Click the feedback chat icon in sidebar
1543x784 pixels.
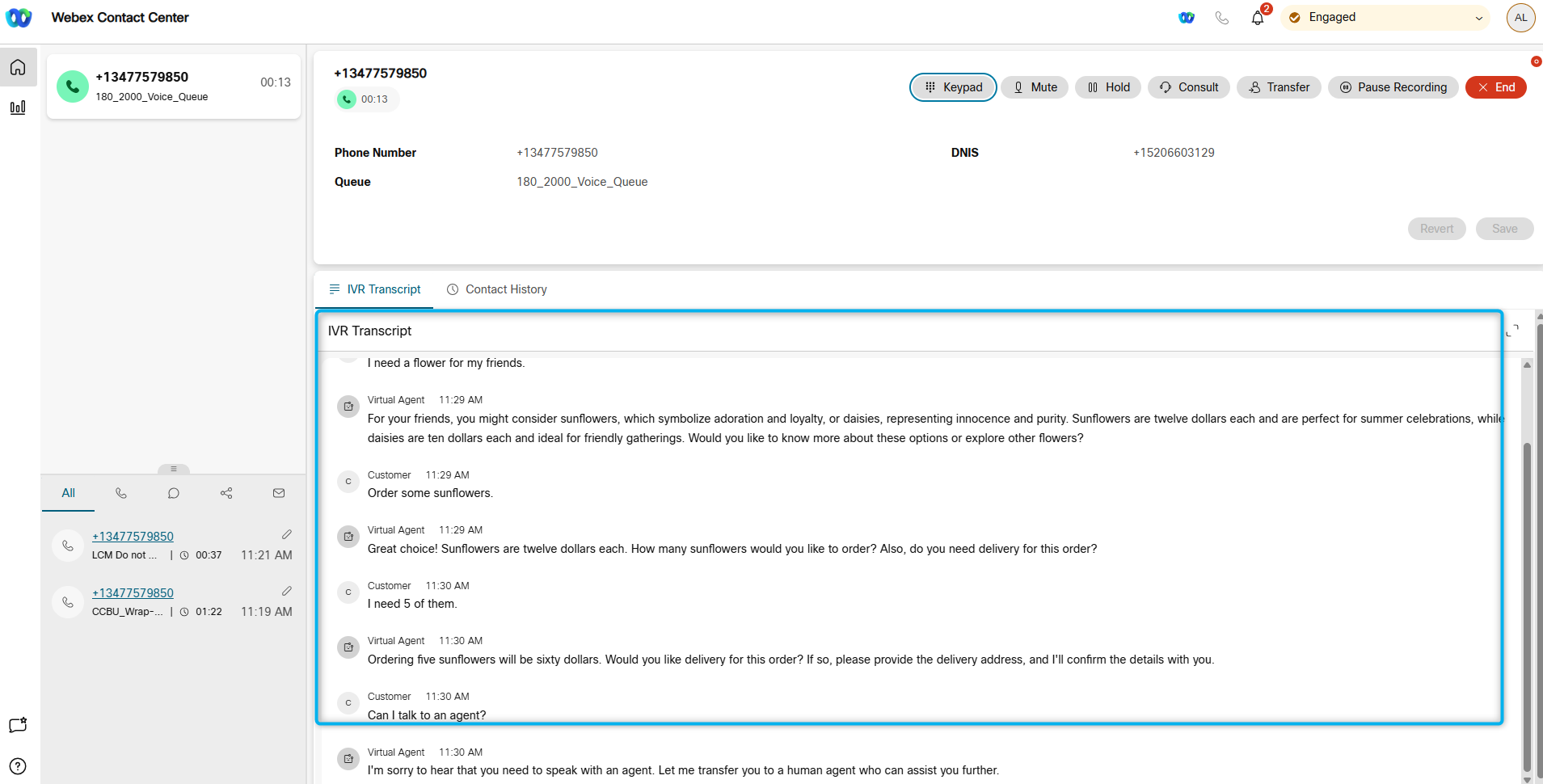[18, 725]
